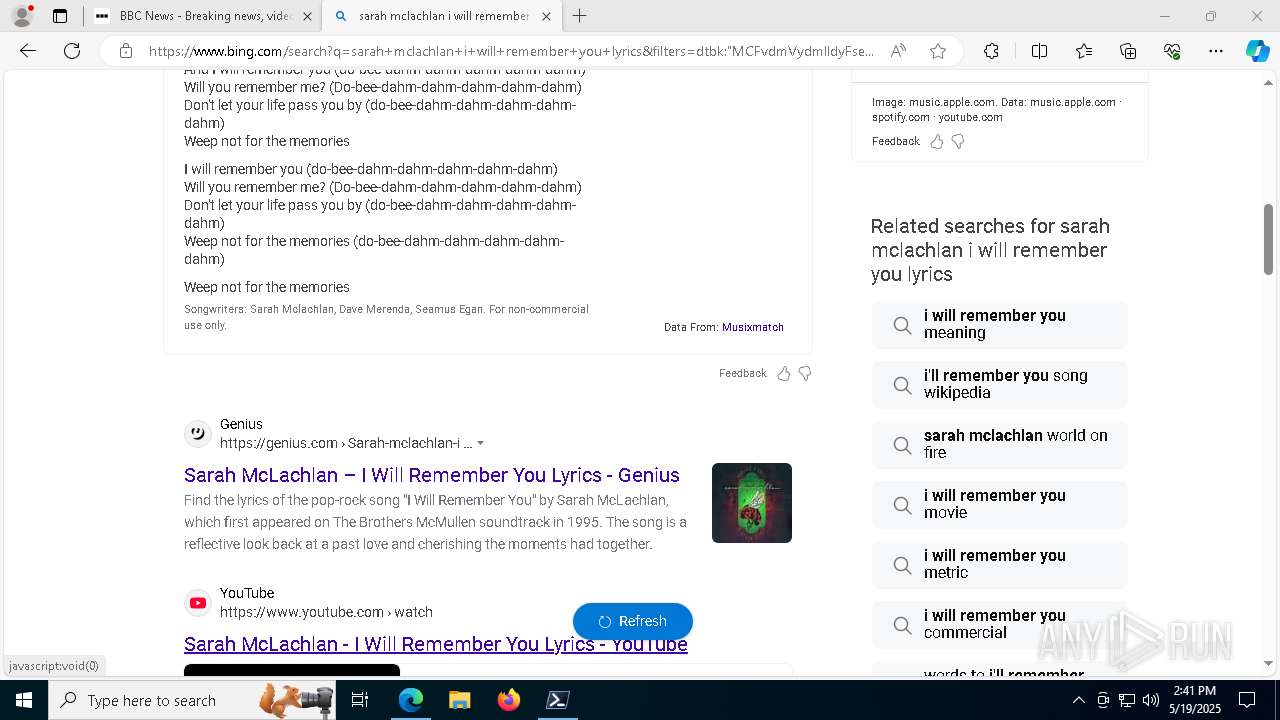Screen dimensions: 1280x720
Task: Click the taskbar search box
Action: pos(192,700)
